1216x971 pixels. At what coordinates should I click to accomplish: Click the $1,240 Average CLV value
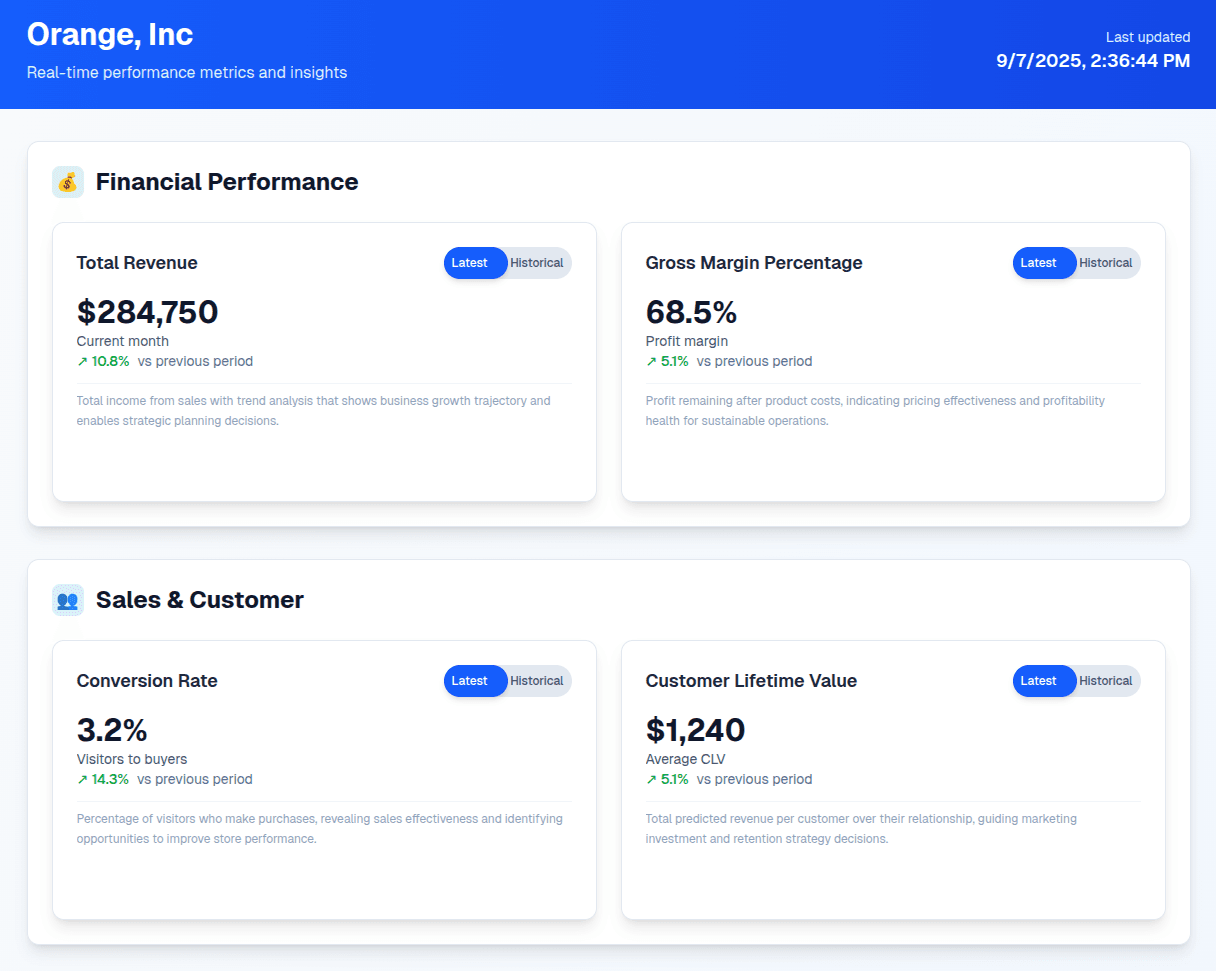[x=695, y=730]
